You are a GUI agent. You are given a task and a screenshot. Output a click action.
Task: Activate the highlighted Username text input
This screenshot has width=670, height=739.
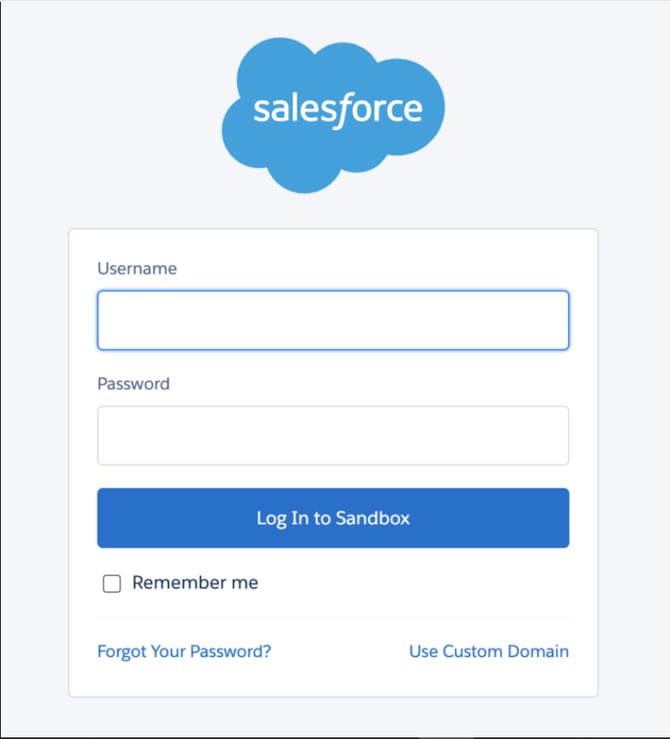pyautogui.click(x=333, y=320)
